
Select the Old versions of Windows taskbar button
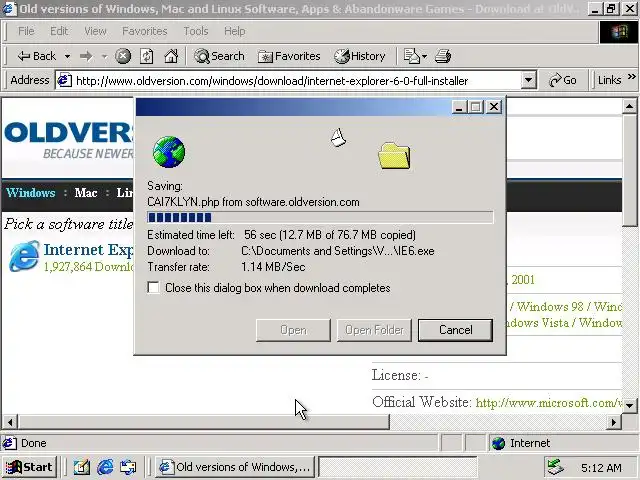[235, 467]
